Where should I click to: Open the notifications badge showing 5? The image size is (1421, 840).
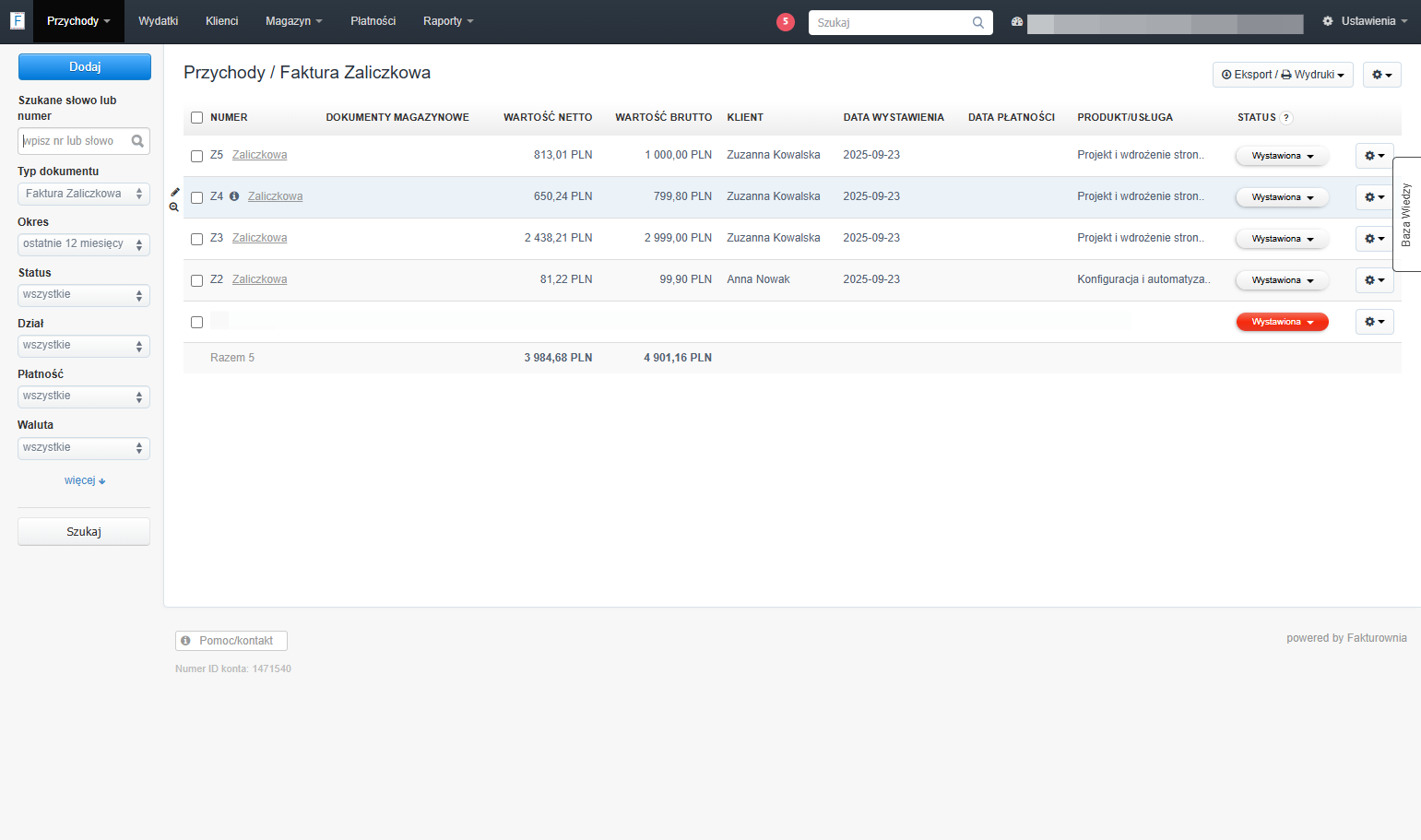pyautogui.click(x=786, y=21)
